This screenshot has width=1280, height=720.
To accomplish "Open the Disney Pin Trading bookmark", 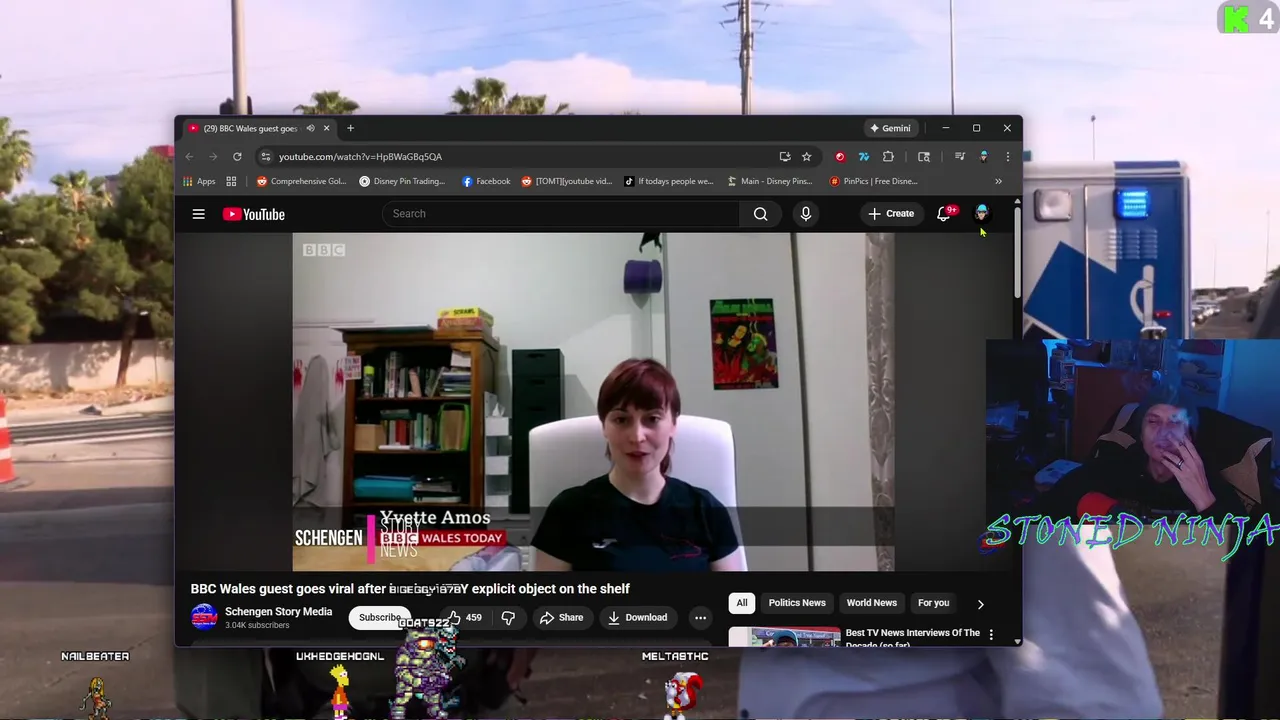I will click(402, 181).
